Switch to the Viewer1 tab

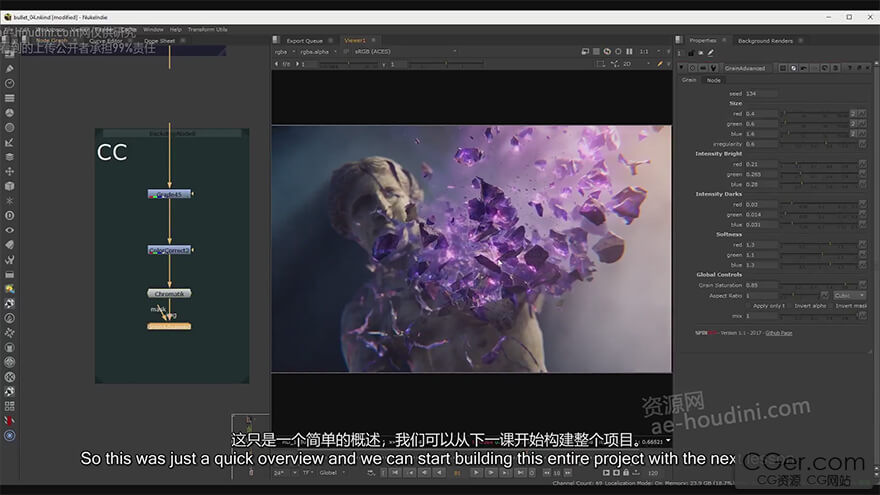coord(355,40)
